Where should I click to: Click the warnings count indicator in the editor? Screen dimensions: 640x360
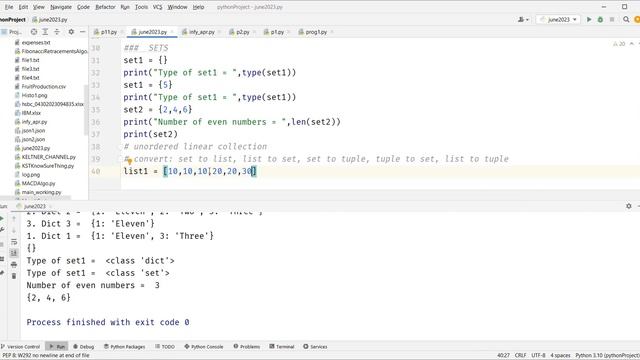(x=619, y=44)
